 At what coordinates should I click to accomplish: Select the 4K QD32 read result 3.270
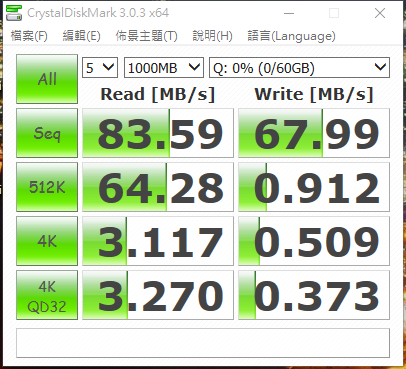158,295
